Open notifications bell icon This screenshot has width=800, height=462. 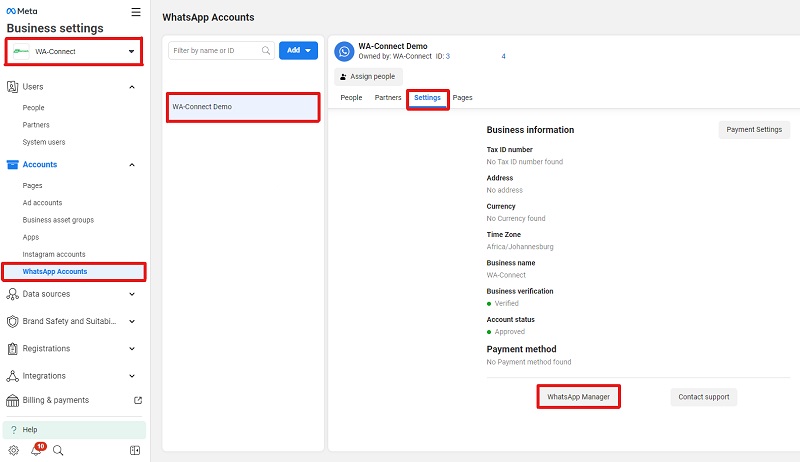coord(36,450)
